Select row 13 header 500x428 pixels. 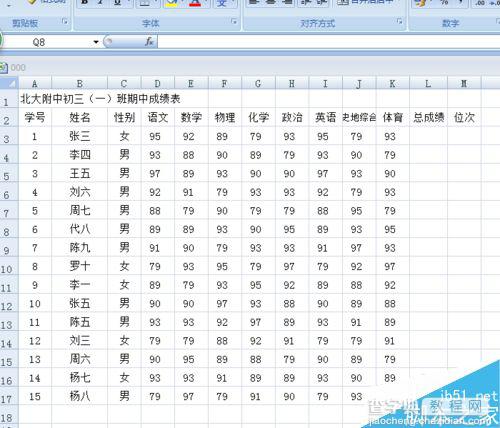pos(9,322)
